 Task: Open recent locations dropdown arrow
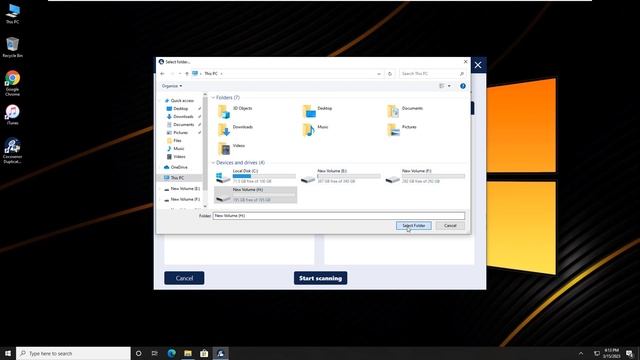(180, 73)
